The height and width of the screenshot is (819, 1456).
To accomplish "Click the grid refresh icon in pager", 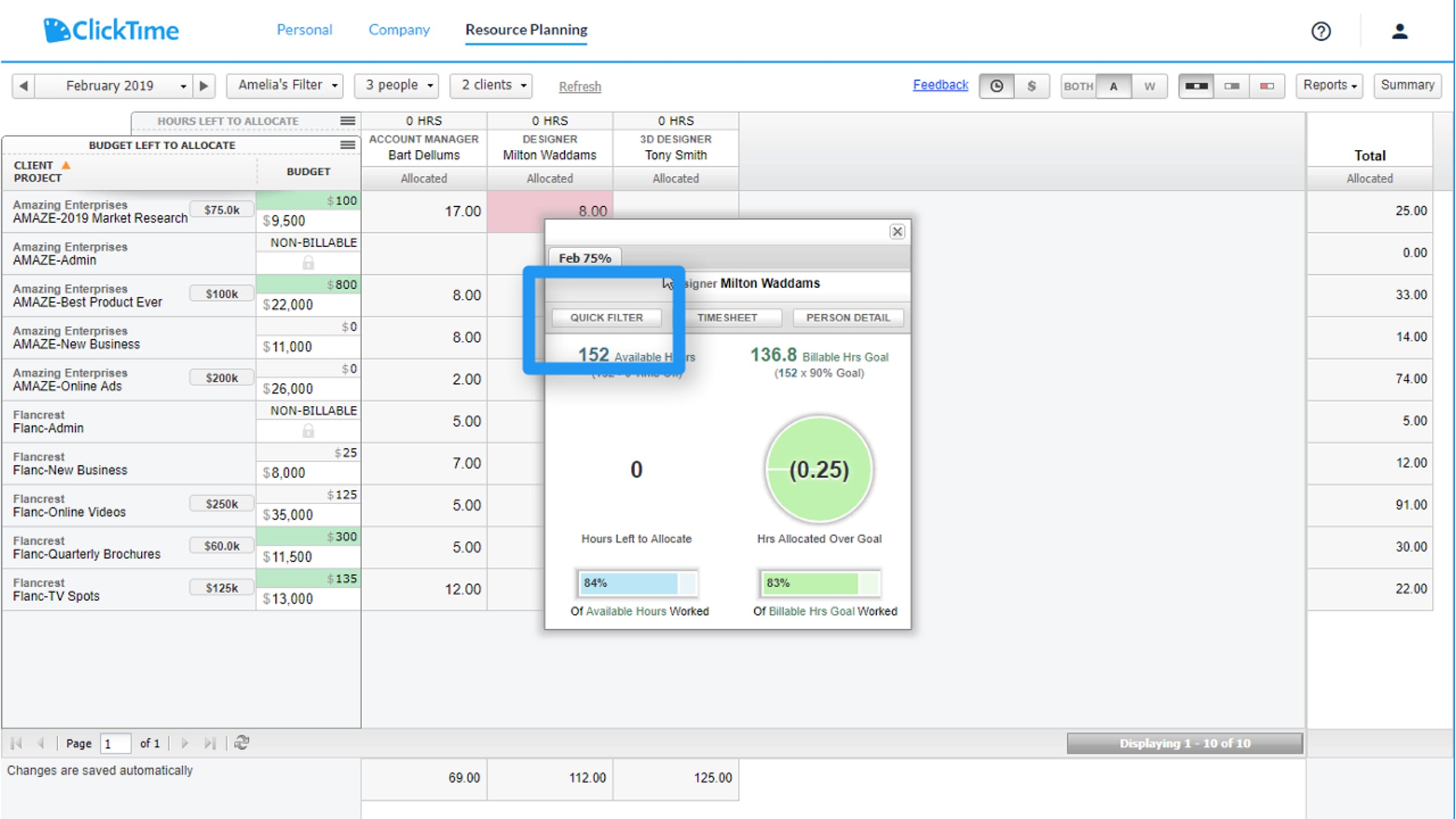I will (x=241, y=743).
